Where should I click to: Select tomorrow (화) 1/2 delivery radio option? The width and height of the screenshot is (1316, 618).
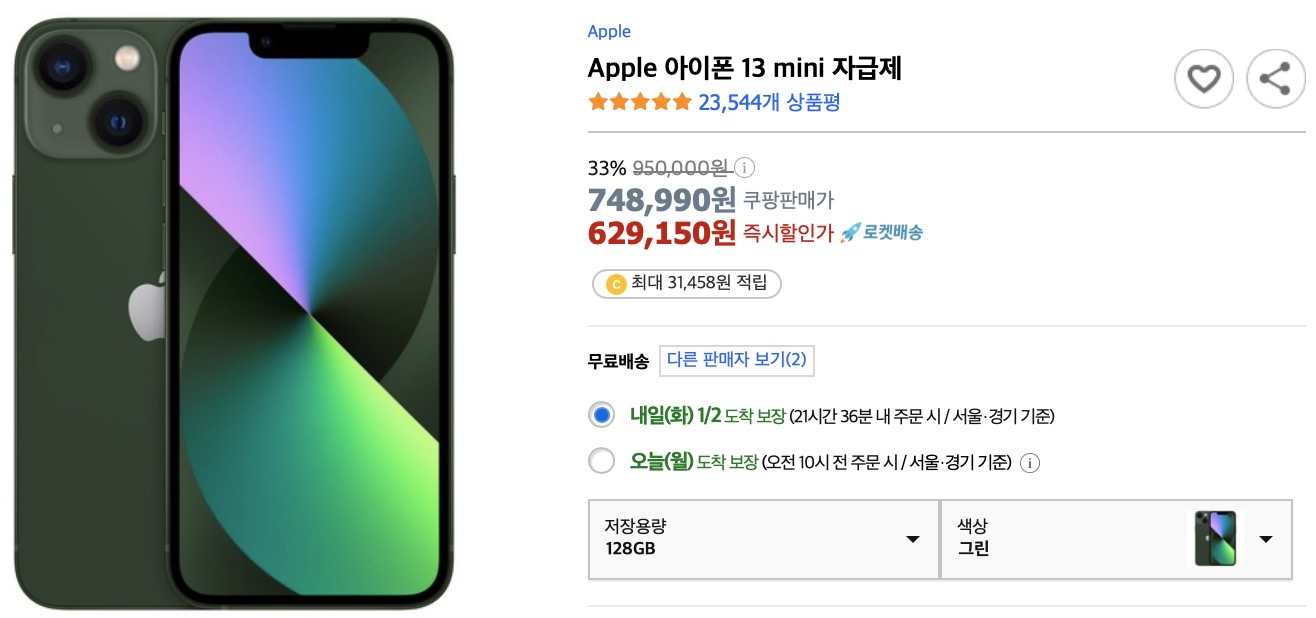[x=601, y=415]
